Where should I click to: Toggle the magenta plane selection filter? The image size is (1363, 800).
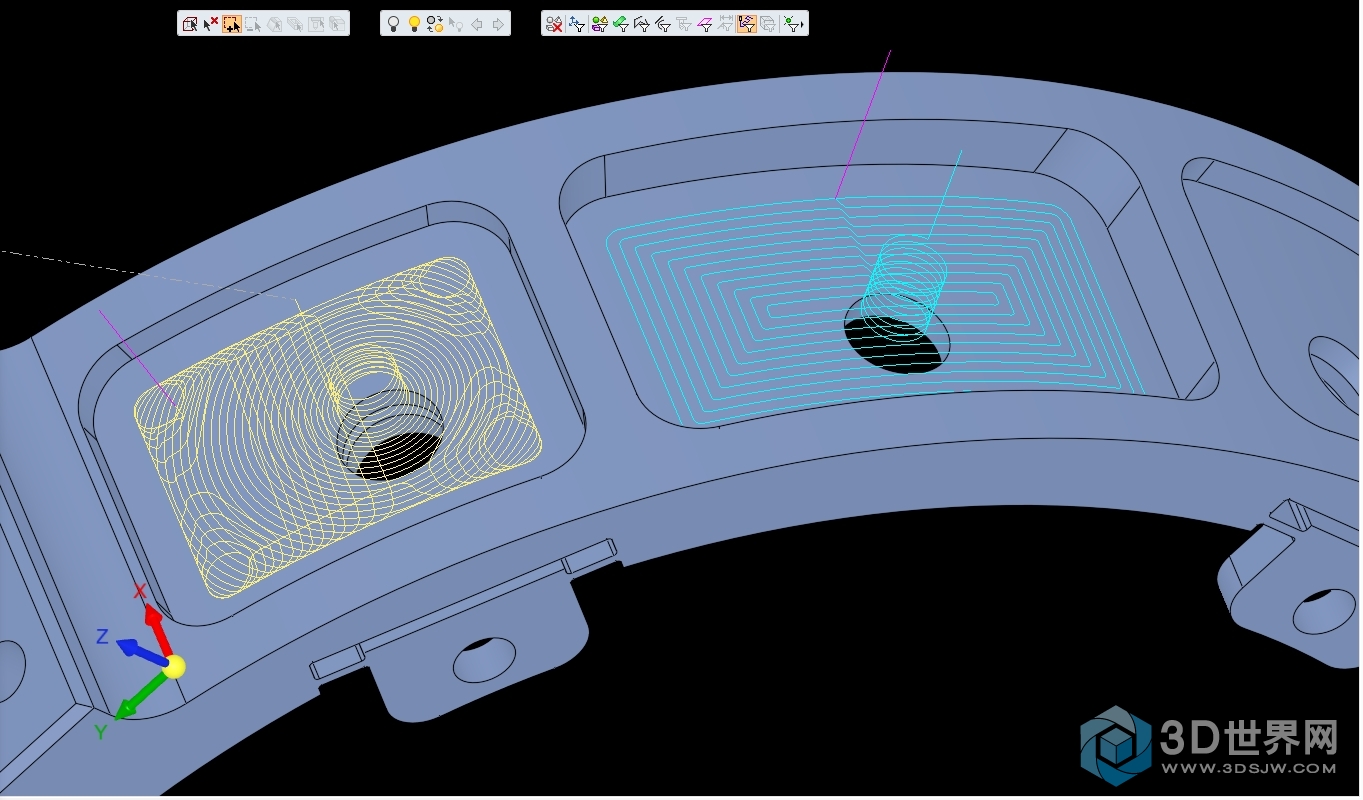tap(705, 24)
